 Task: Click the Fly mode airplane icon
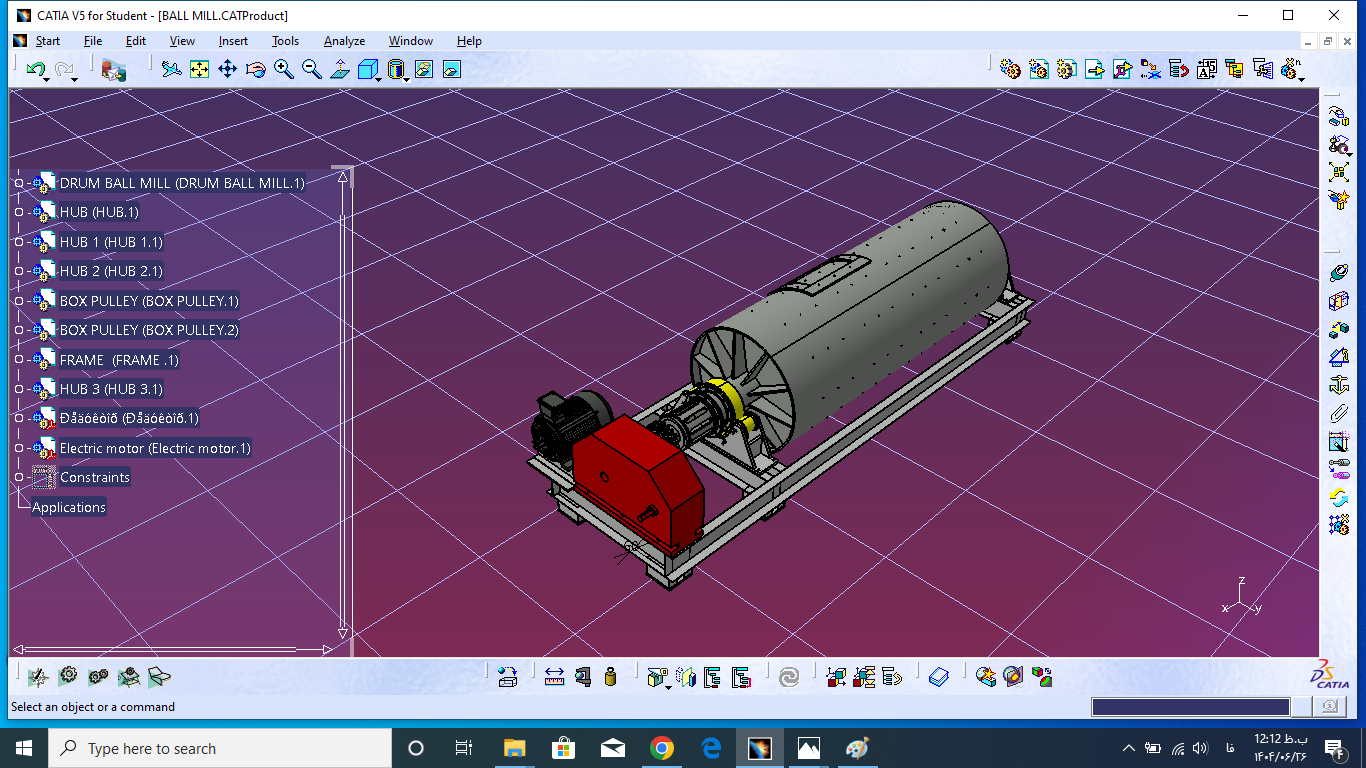click(x=172, y=69)
